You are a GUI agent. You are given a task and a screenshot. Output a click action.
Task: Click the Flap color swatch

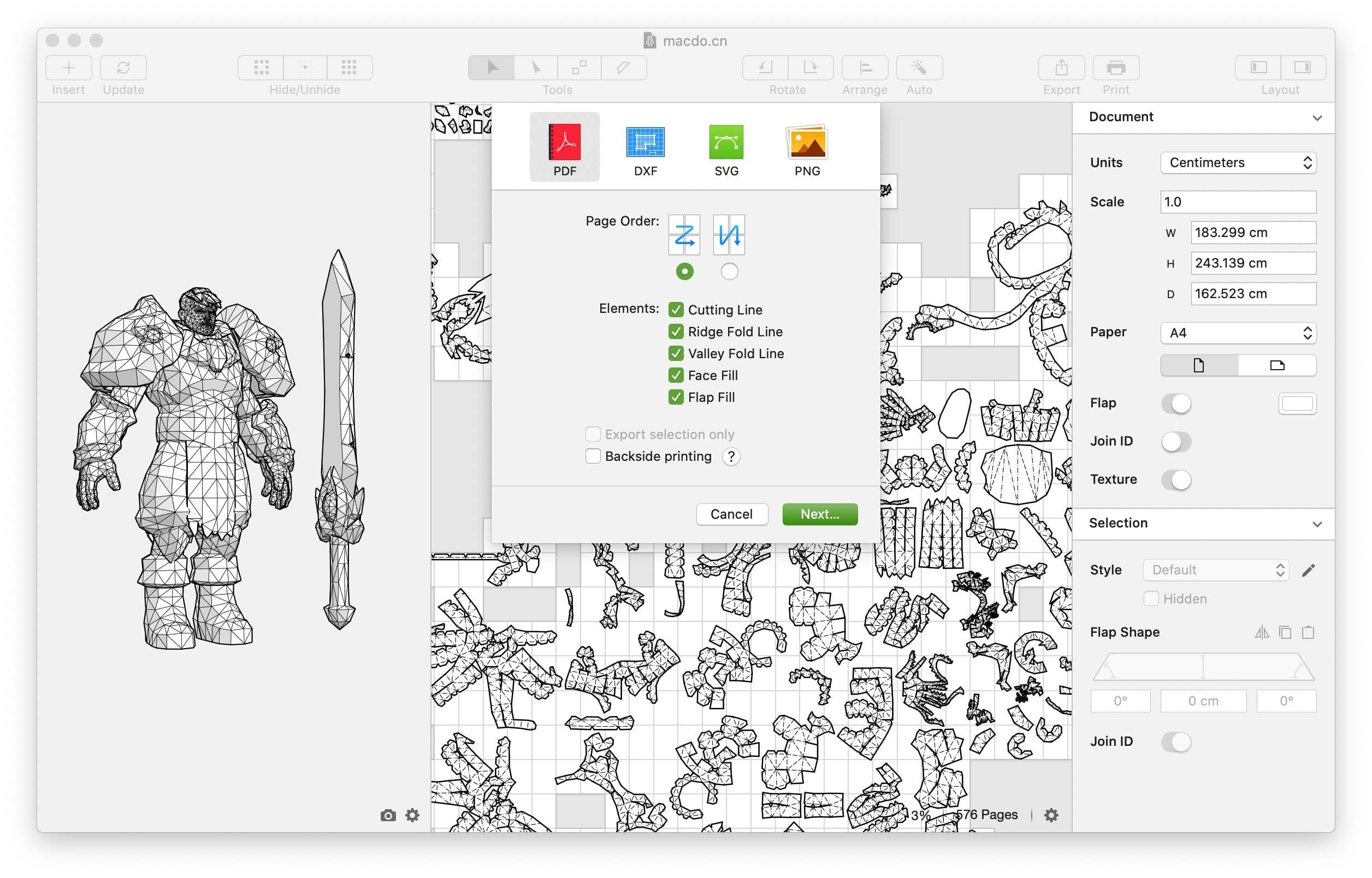tap(1297, 404)
